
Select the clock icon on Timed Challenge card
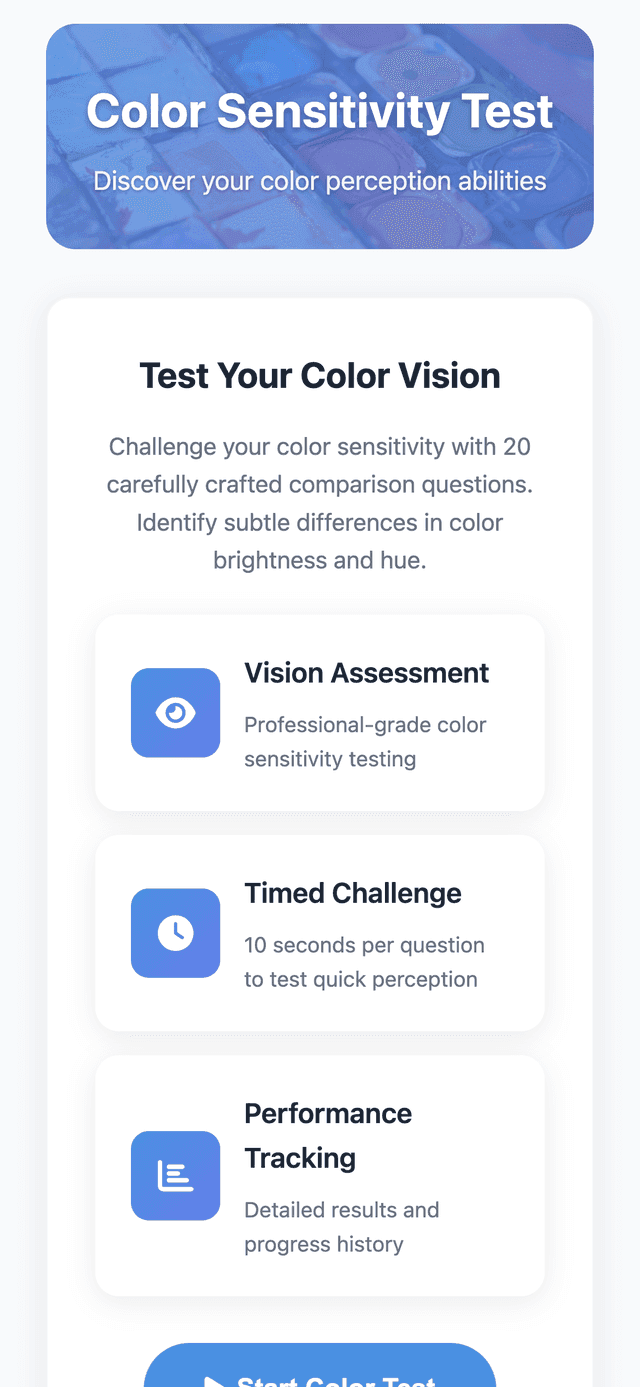[x=175, y=932]
